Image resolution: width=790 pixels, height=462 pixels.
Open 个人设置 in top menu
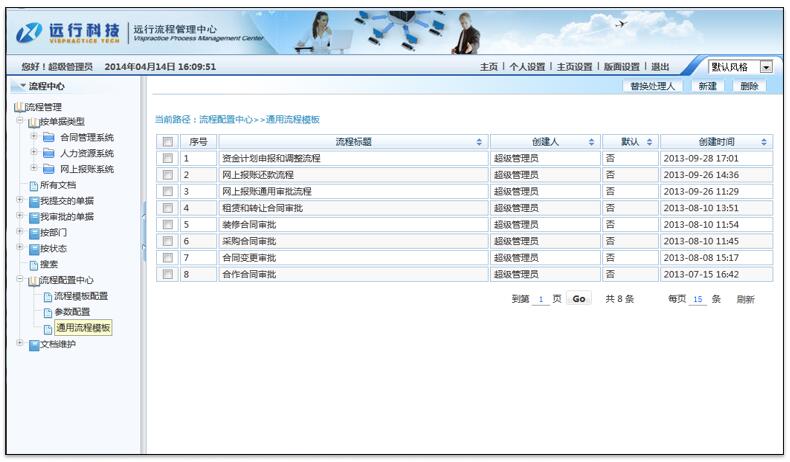[x=527, y=67]
